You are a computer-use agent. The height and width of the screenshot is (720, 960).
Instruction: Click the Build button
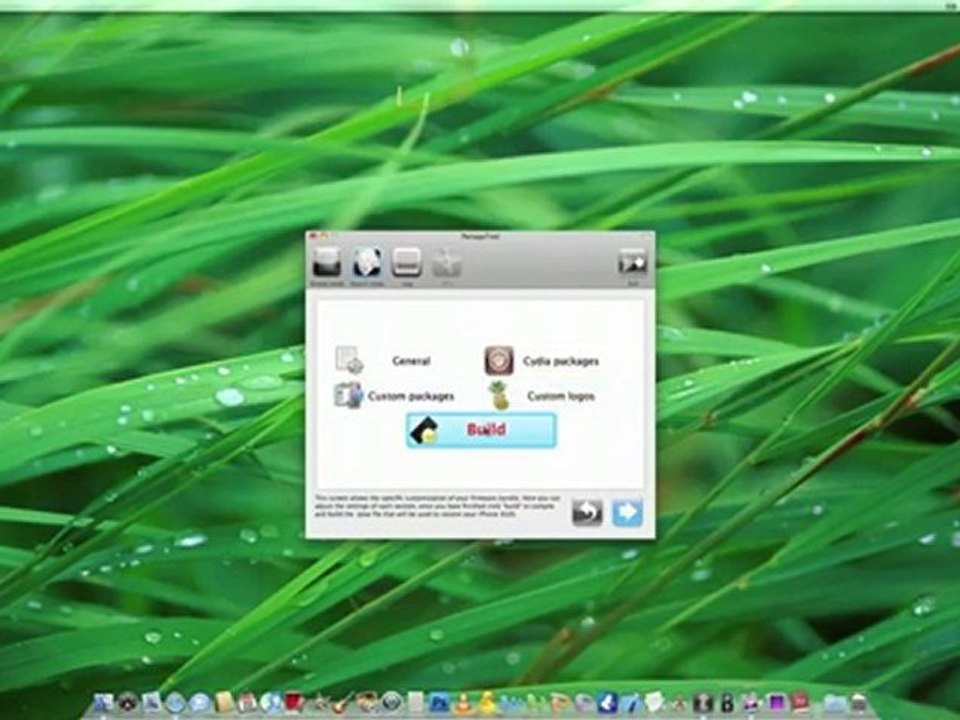coord(481,430)
